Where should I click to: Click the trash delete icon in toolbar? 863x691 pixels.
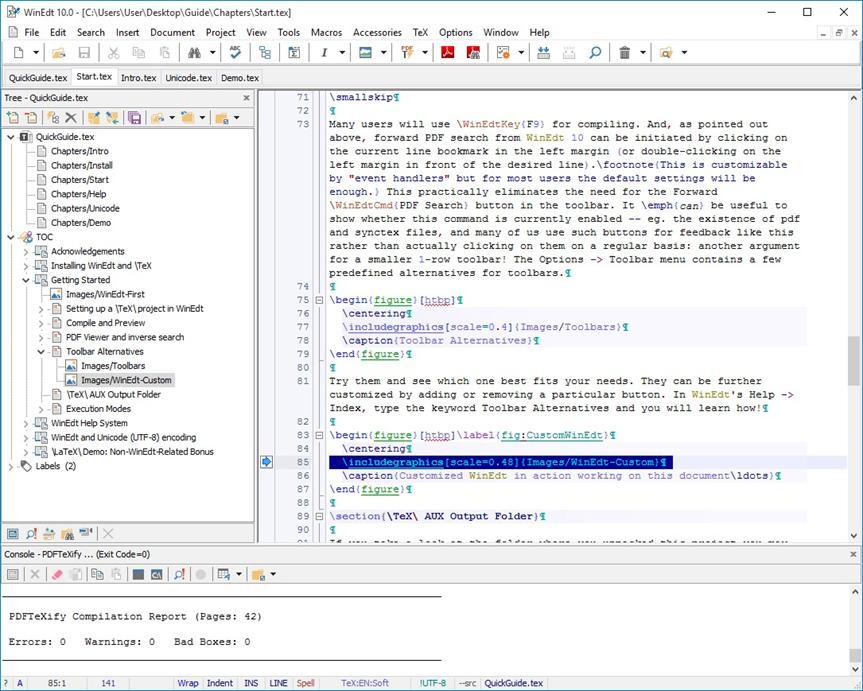point(627,52)
